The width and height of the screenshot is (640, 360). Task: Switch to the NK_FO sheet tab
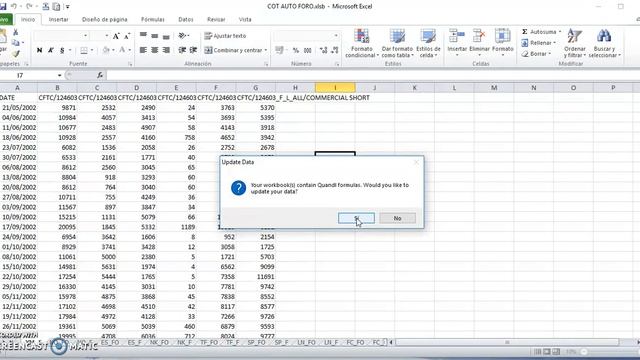[x=159, y=342]
